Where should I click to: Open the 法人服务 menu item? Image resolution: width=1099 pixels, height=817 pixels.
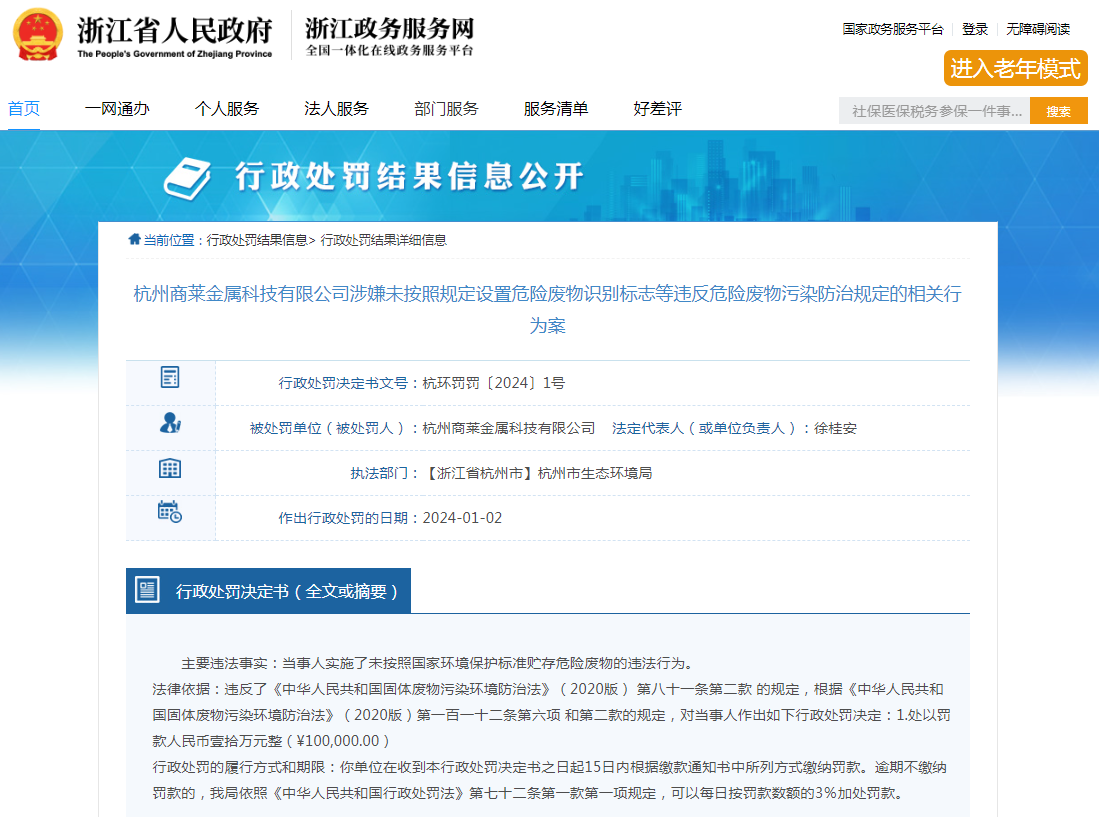[x=336, y=109]
